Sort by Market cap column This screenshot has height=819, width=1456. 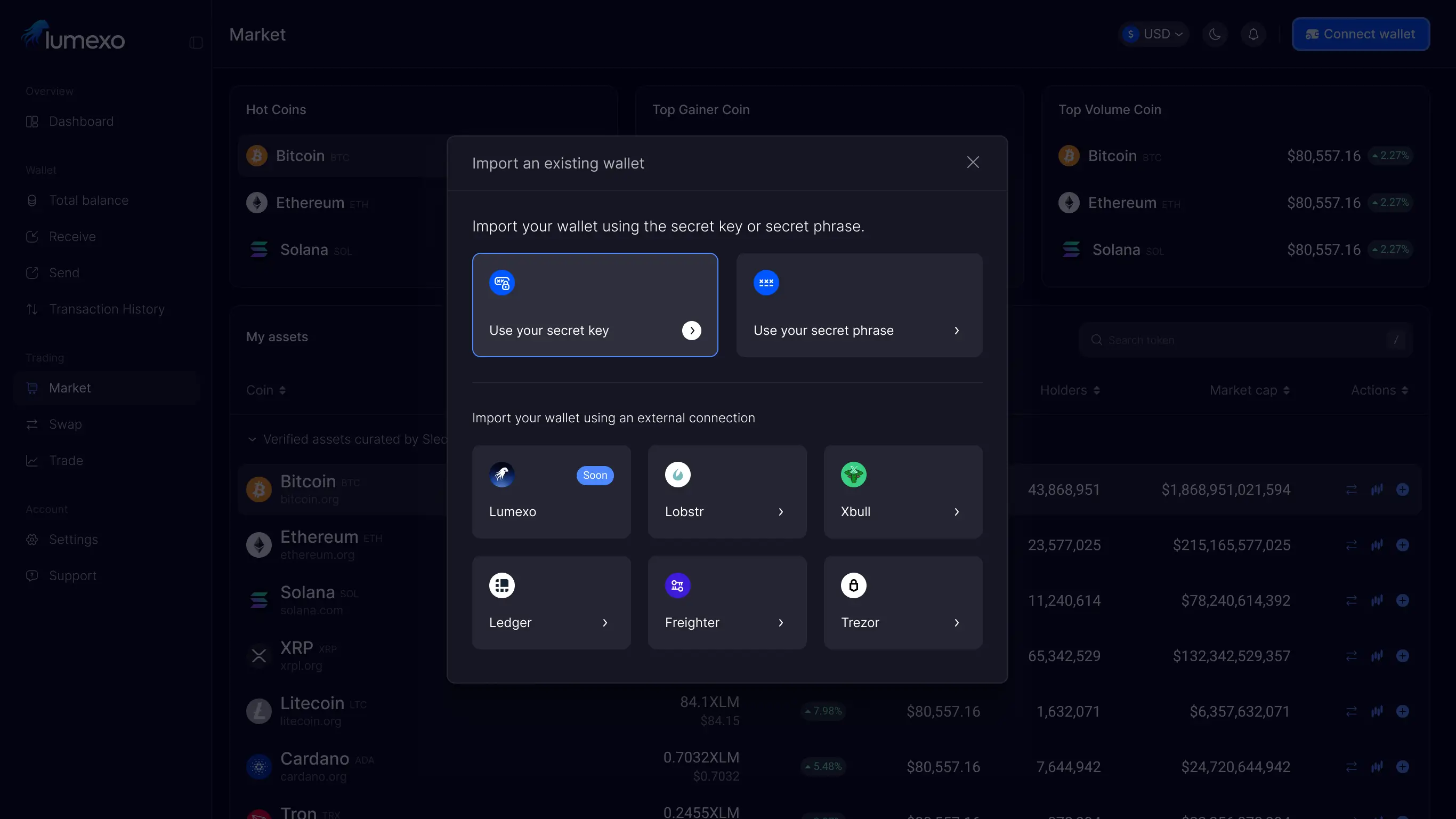point(1250,390)
